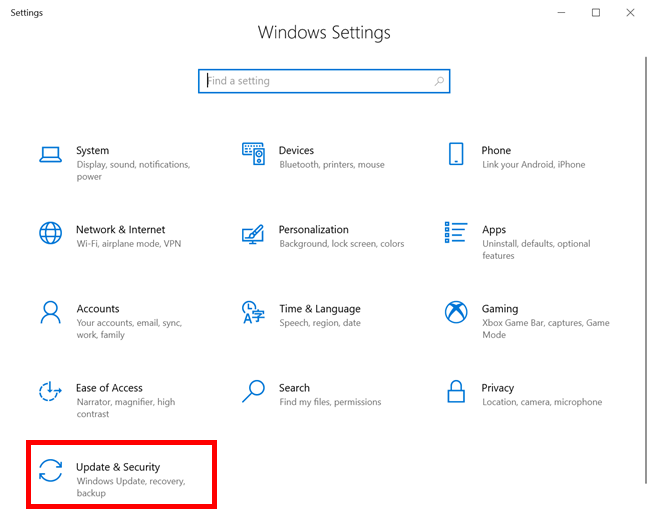Click 'Windows Update, recovery, backup' text
The width and height of the screenshot is (648, 510).
(x=131, y=487)
